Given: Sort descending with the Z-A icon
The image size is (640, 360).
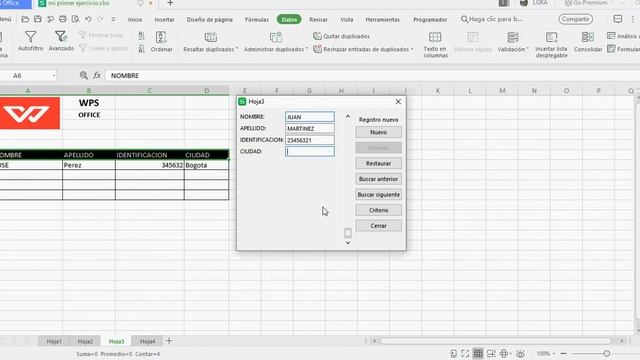Looking at the screenshot, I should 141,49.
